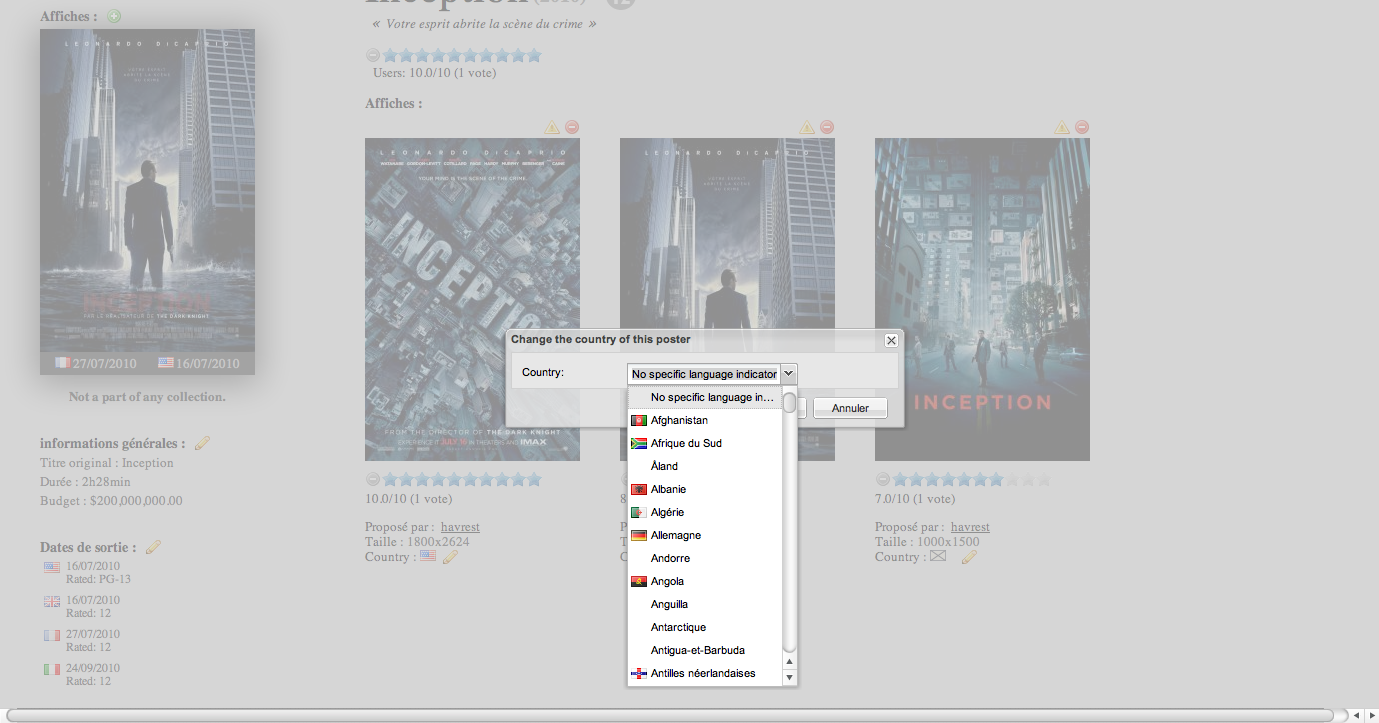Screen dimensions: 1379x723
Task: Edit Dates de sortie with the pencil icon
Action: point(153,547)
